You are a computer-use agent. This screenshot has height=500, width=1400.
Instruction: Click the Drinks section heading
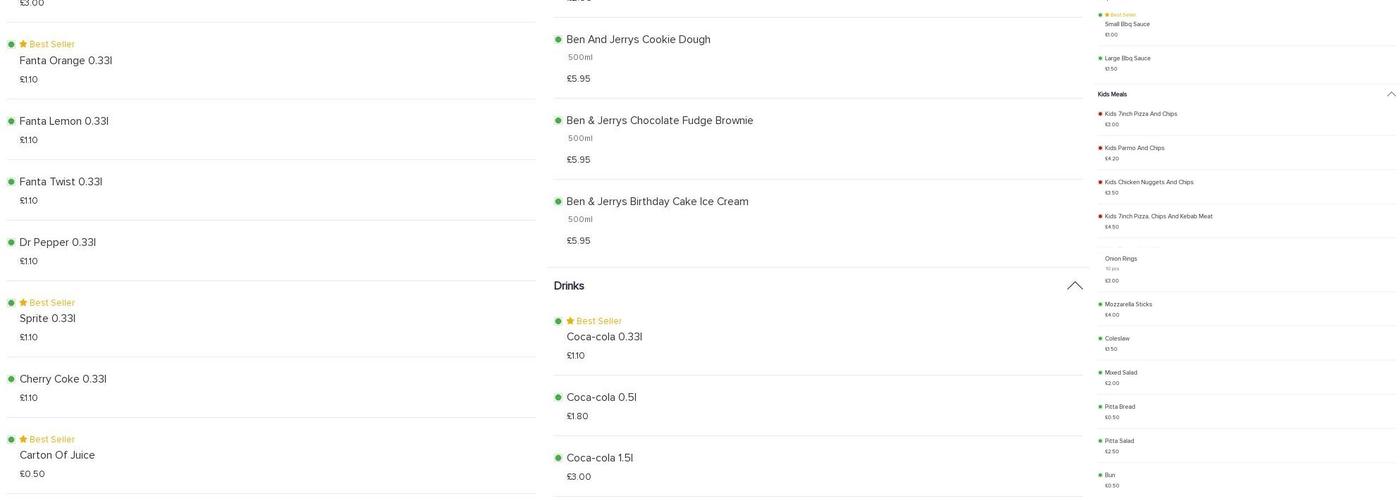pos(569,286)
